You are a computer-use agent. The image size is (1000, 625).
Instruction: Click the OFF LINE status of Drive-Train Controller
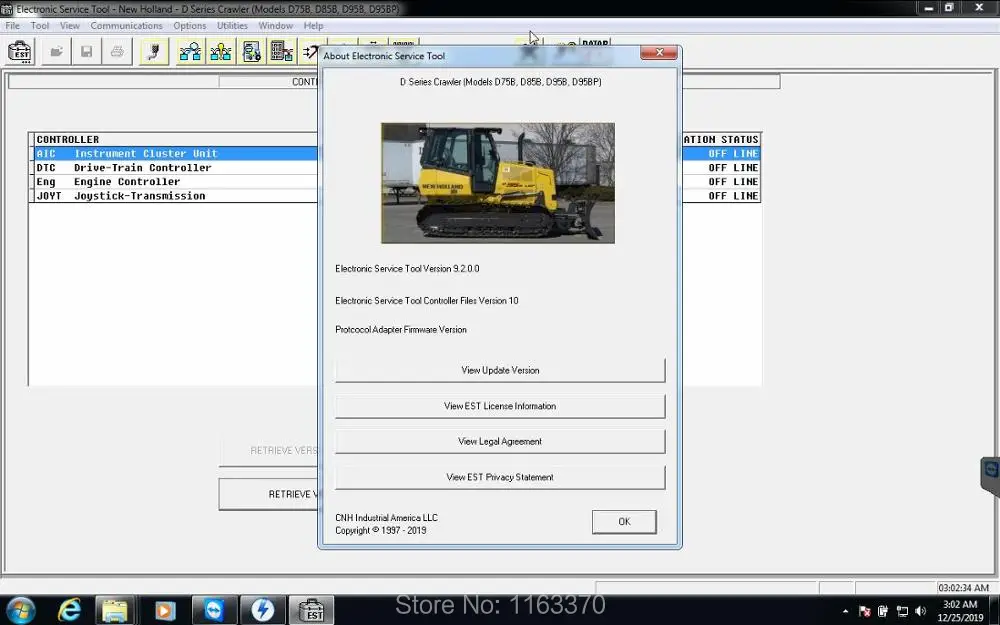tap(733, 168)
